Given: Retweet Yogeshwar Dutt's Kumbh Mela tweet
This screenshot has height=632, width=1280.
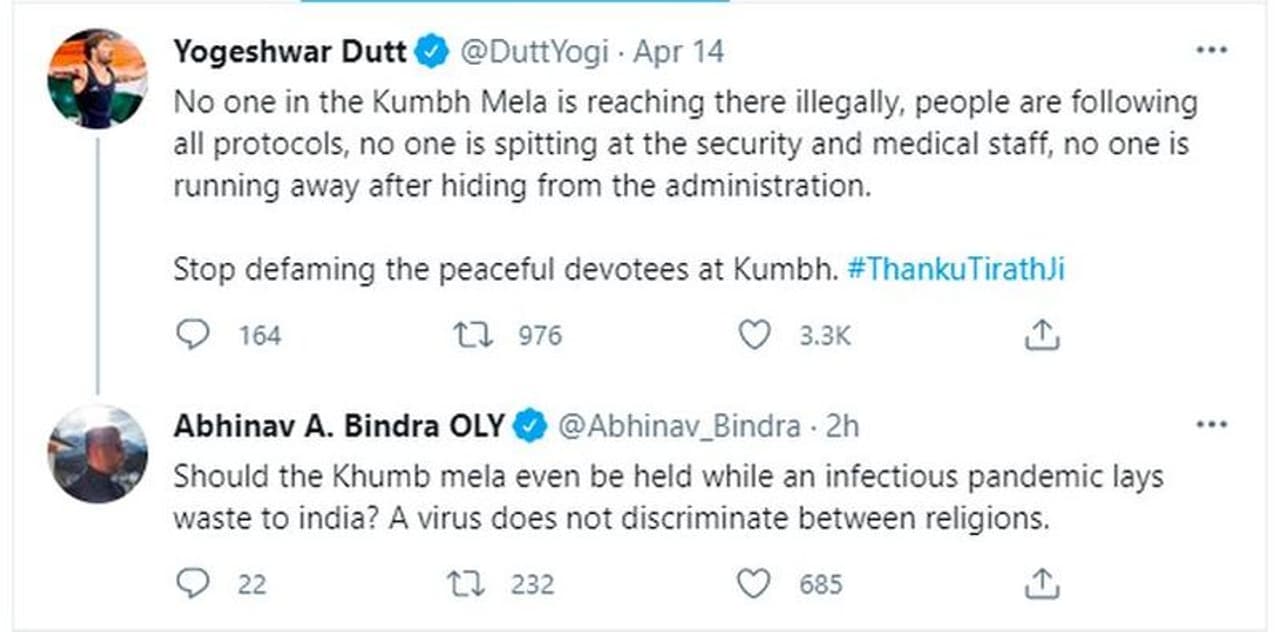Looking at the screenshot, I should point(473,336).
